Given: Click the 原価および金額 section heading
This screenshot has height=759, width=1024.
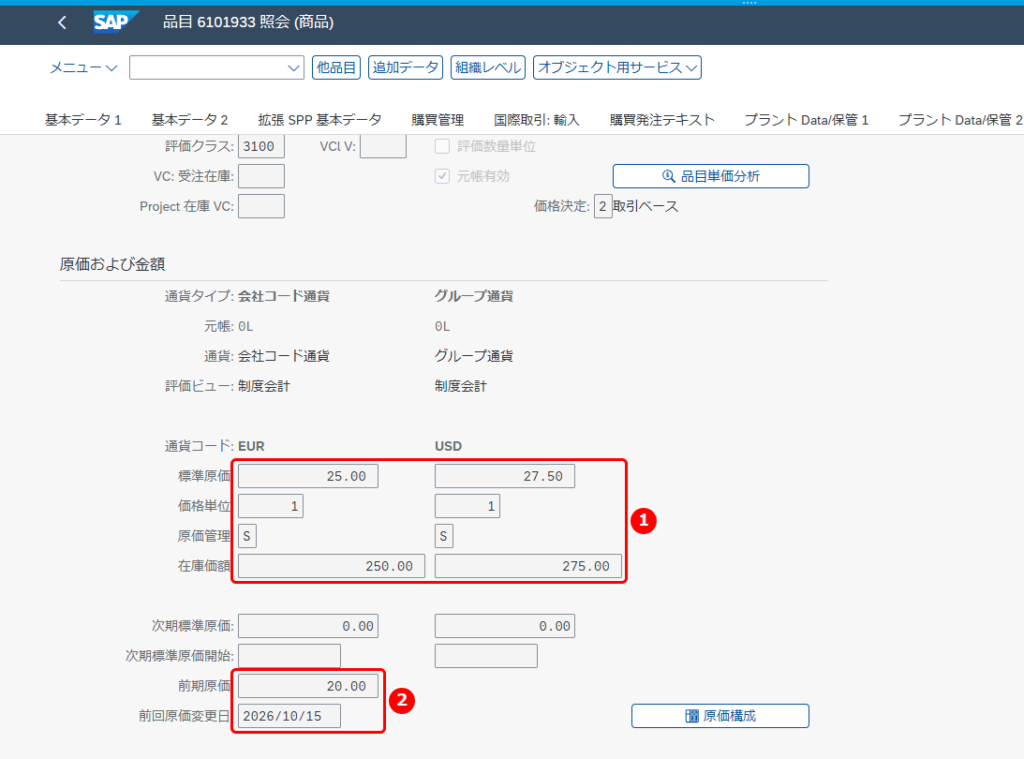Looking at the screenshot, I should point(112,264).
